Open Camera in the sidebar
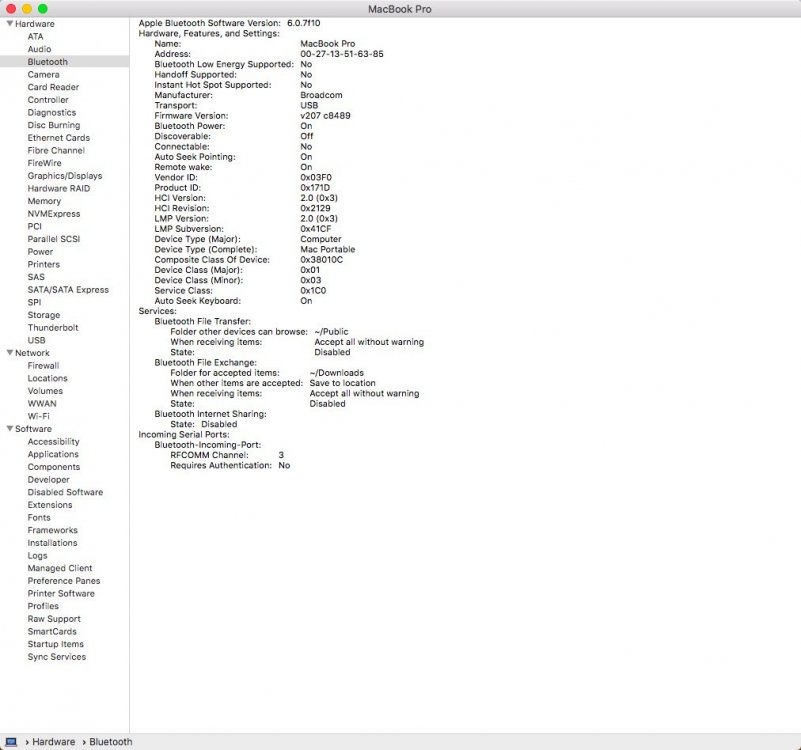 [x=43, y=75]
